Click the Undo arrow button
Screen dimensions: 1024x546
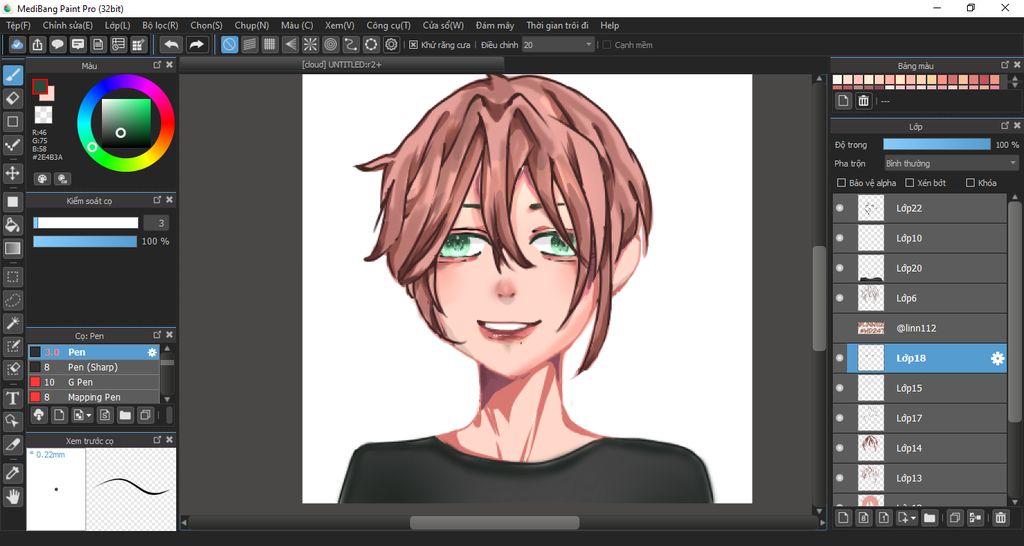171,44
